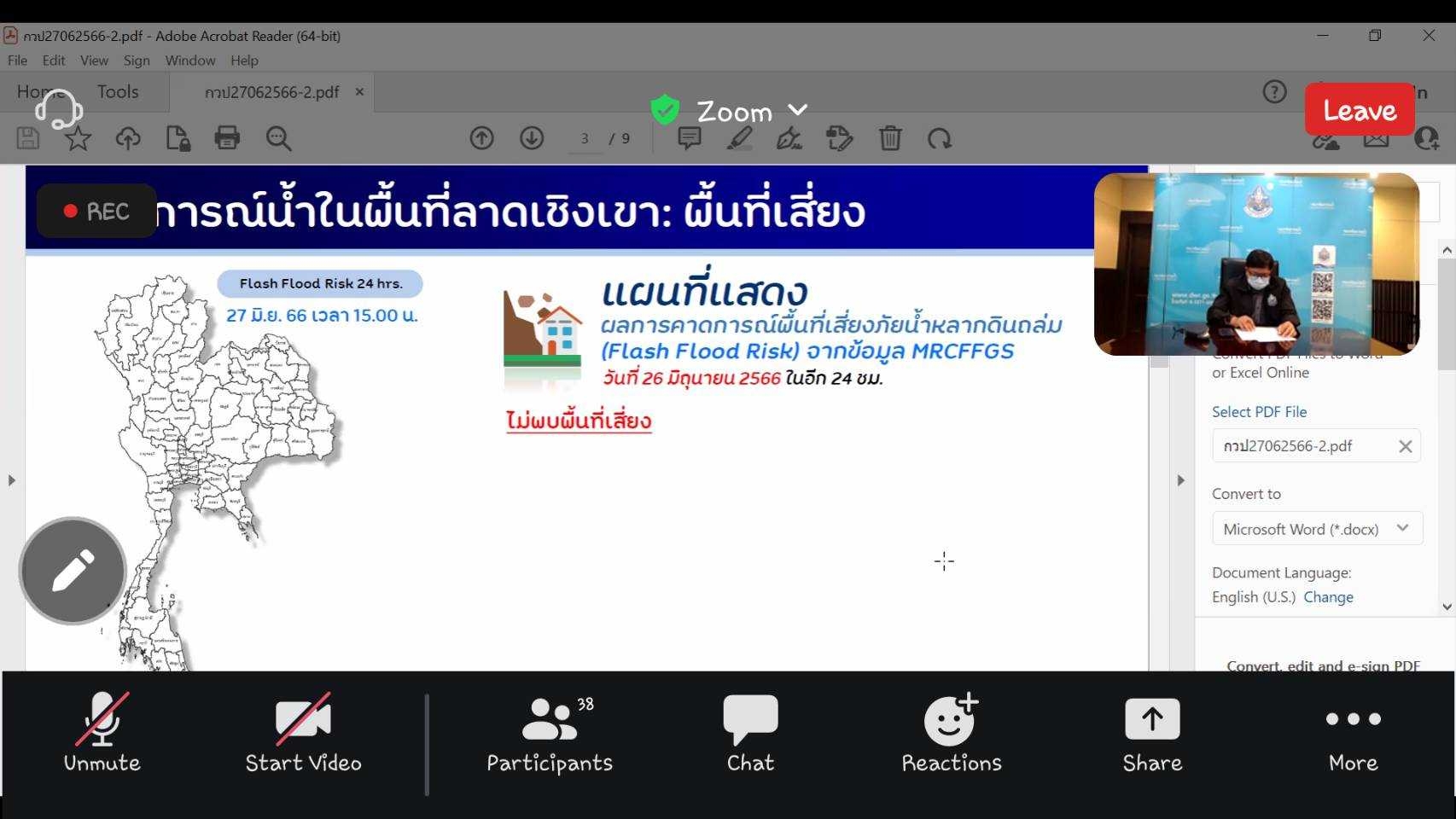This screenshot has width=1456, height=819.
Task: Select the page number field
Action: (x=585, y=138)
